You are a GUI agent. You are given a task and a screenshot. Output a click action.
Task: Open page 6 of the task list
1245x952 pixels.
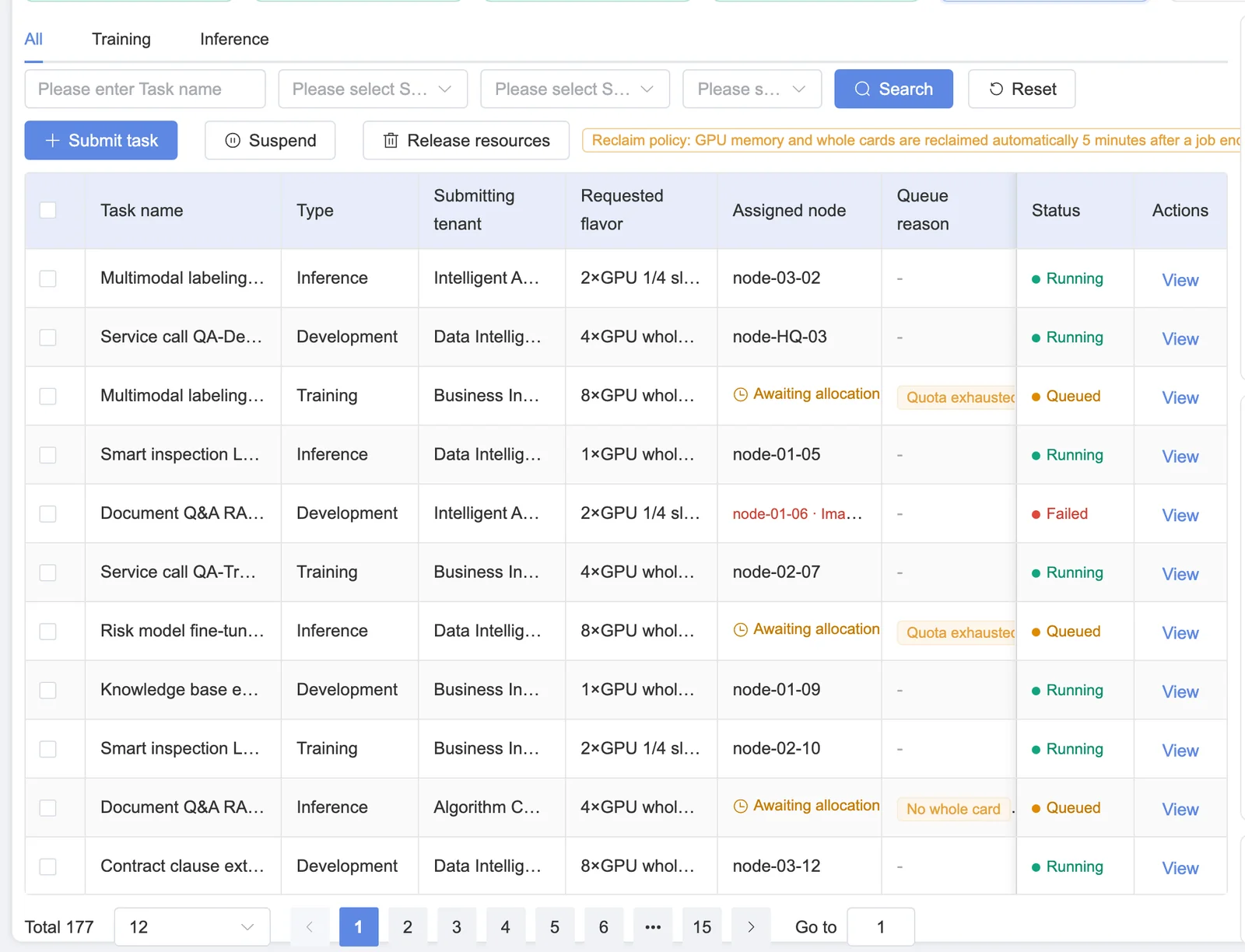[604, 927]
